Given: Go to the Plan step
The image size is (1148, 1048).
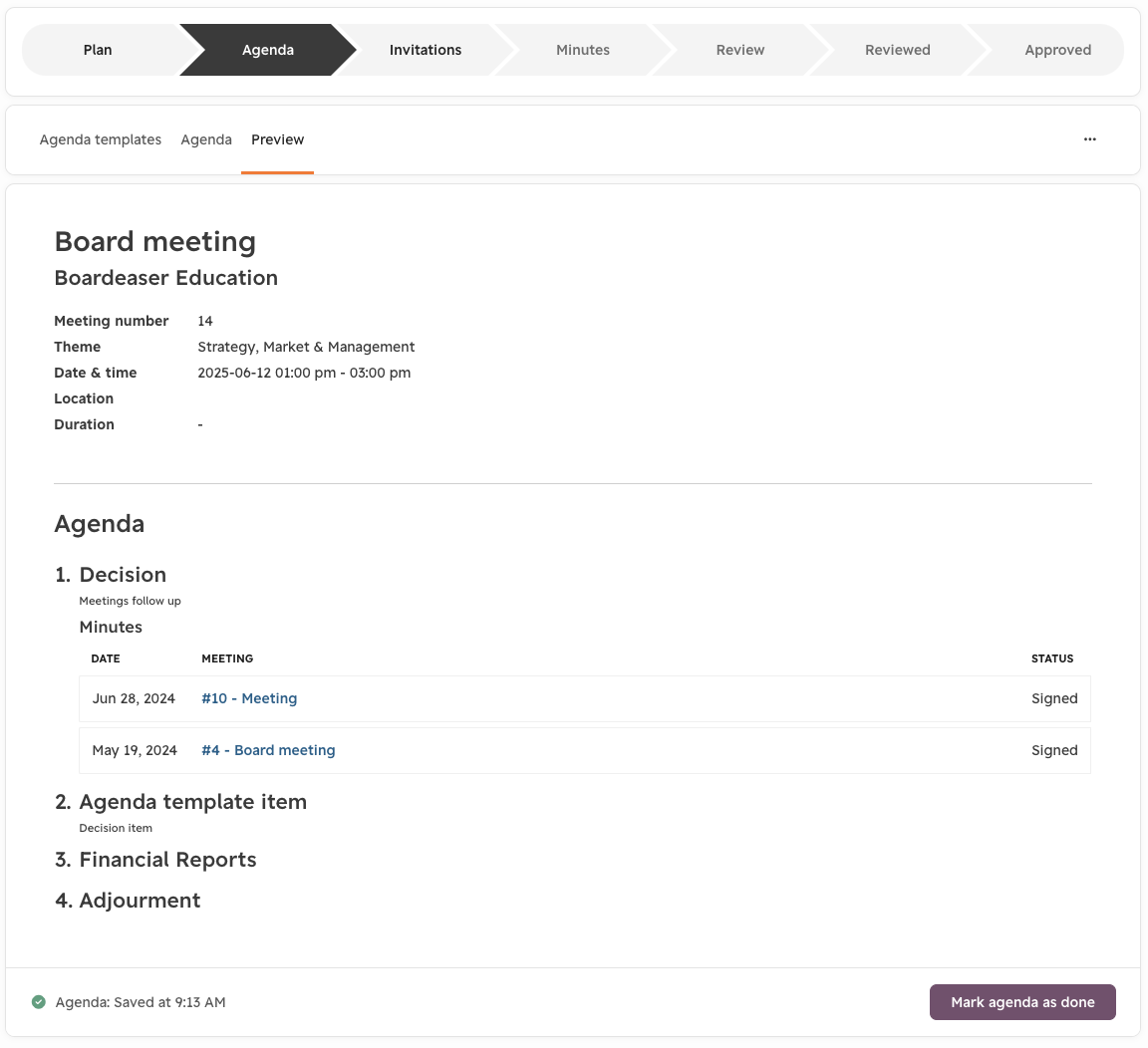Looking at the screenshot, I should point(98,50).
